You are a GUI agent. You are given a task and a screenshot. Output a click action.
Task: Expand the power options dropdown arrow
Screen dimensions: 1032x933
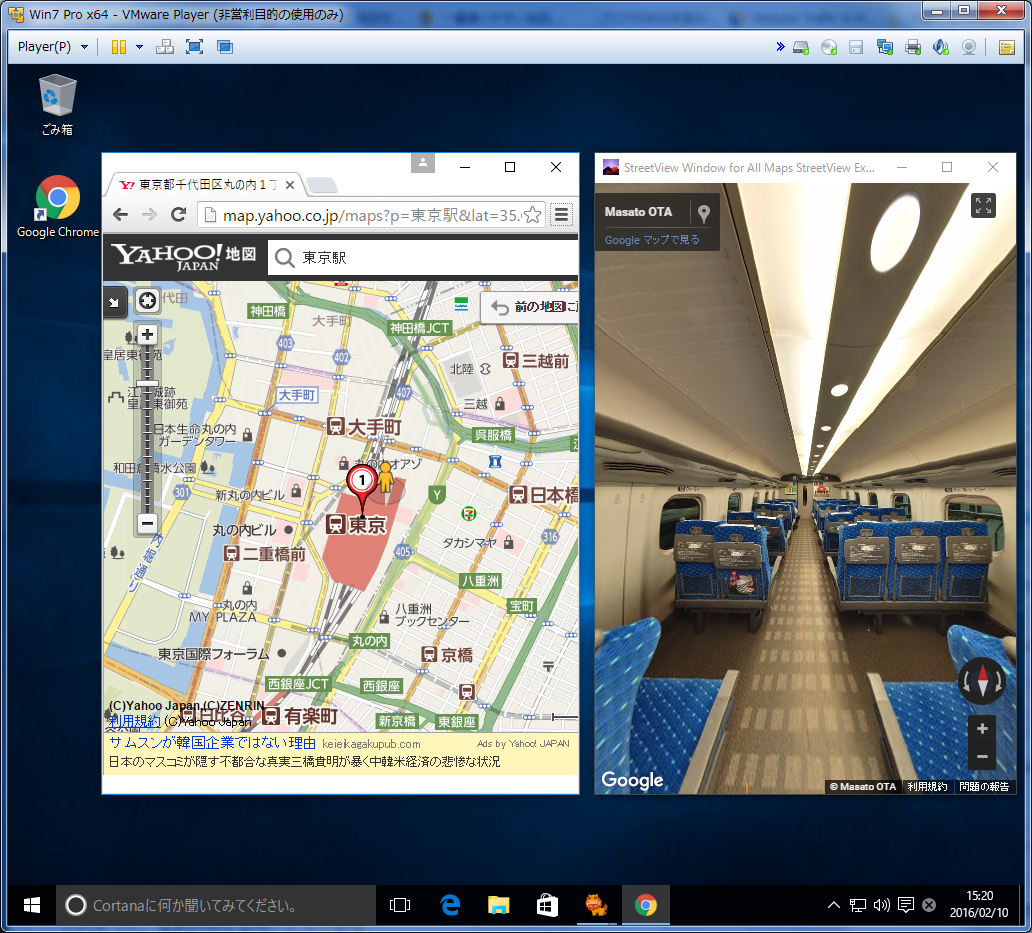tap(140, 47)
